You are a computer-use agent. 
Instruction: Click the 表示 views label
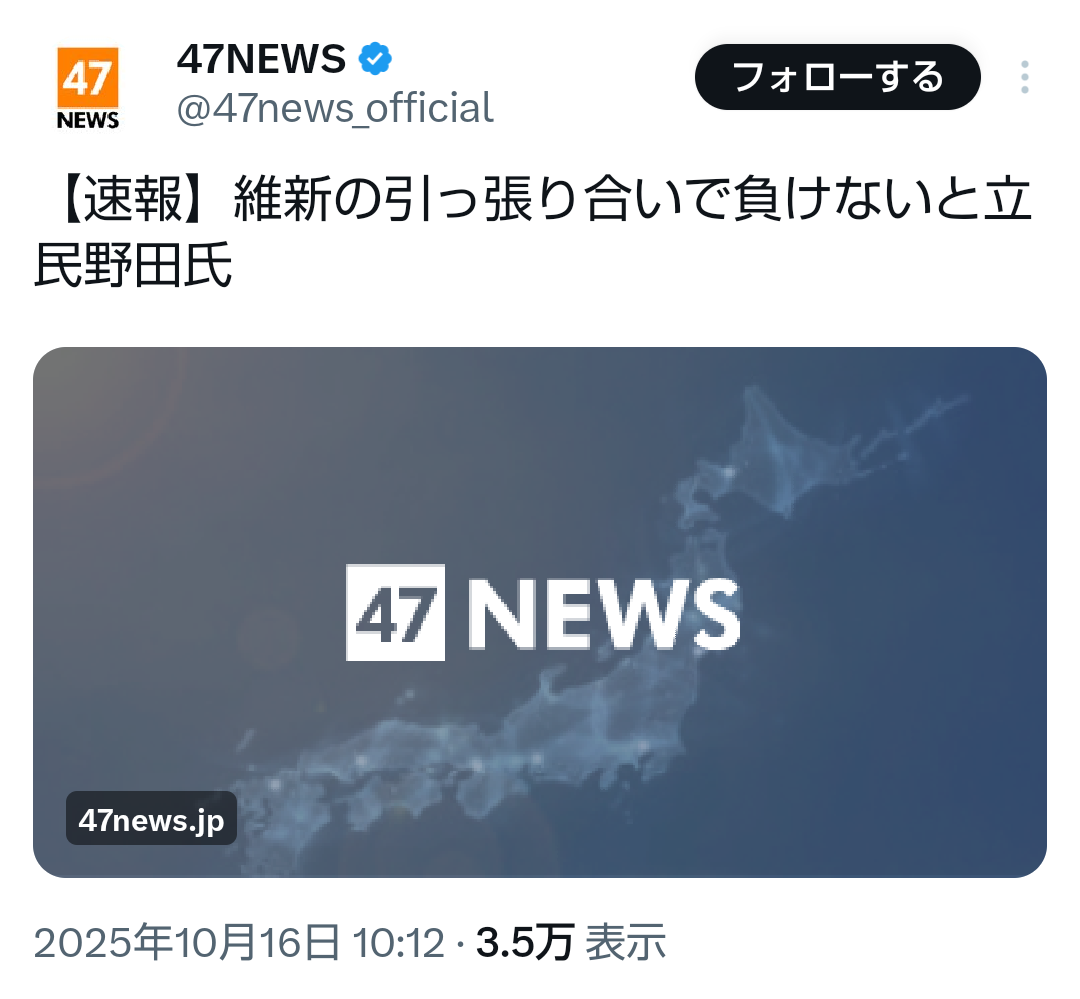[x=625, y=942]
